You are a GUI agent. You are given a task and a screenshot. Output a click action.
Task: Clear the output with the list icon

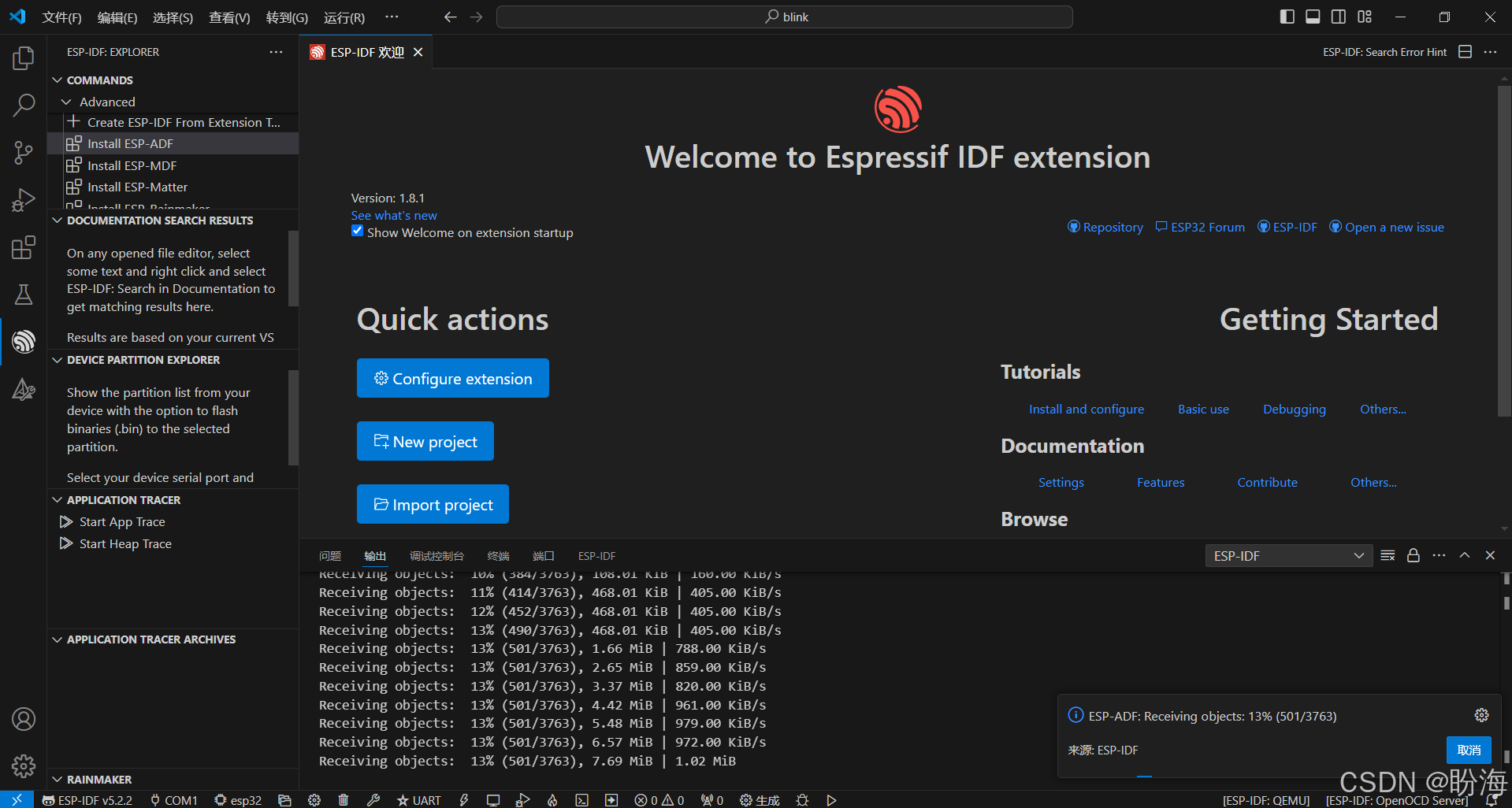[1388, 555]
